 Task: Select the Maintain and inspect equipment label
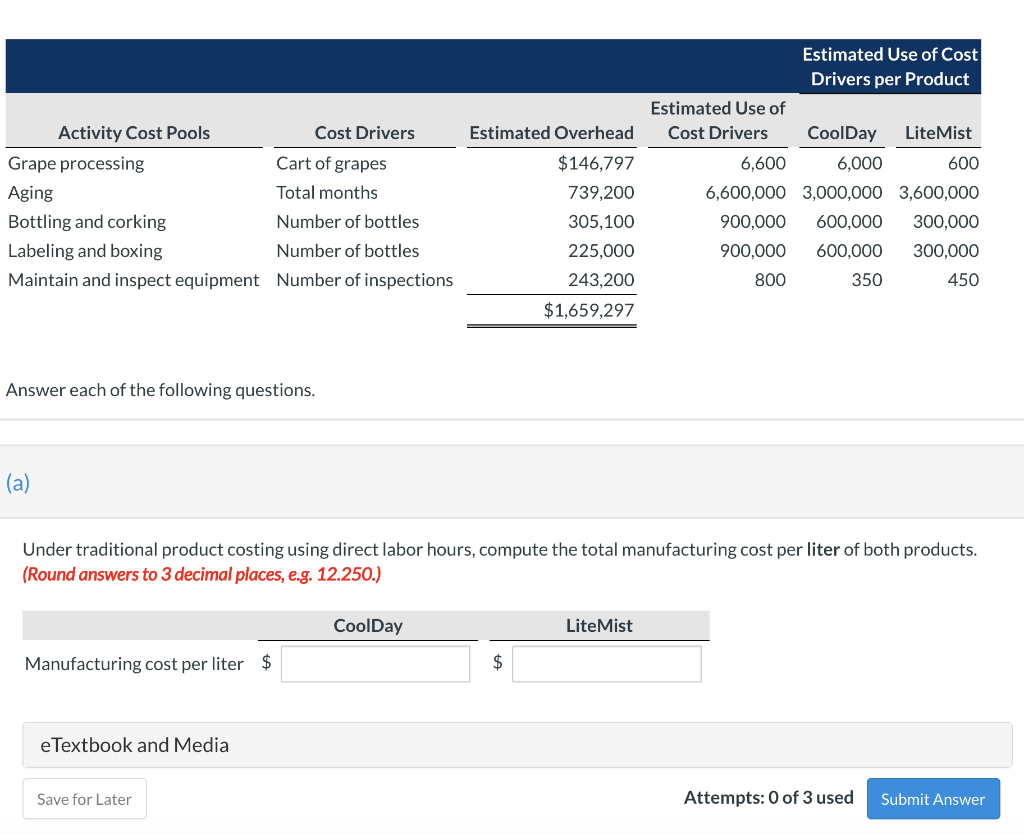point(134,280)
